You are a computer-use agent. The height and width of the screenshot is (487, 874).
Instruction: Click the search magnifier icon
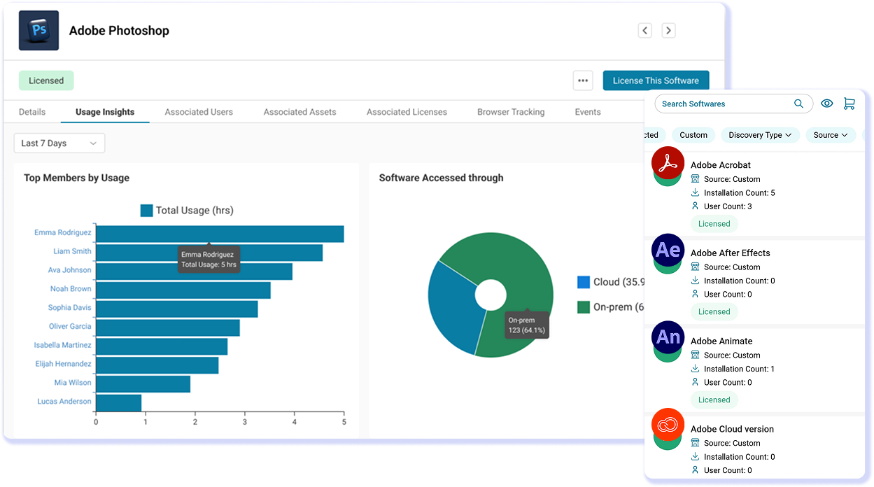[x=799, y=104]
